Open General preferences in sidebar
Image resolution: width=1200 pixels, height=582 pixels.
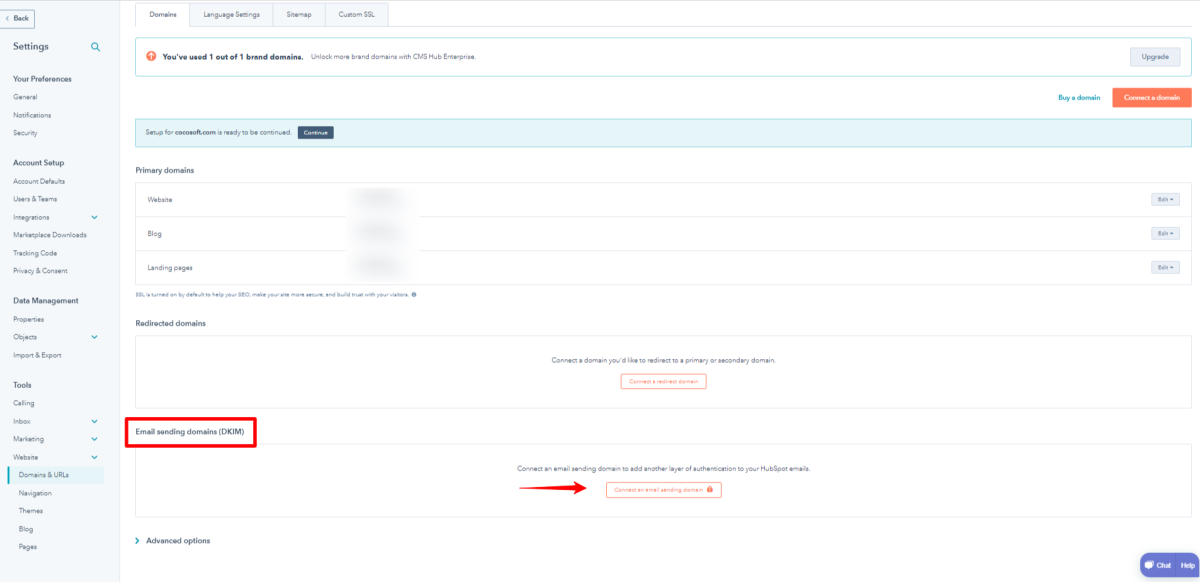coord(25,97)
